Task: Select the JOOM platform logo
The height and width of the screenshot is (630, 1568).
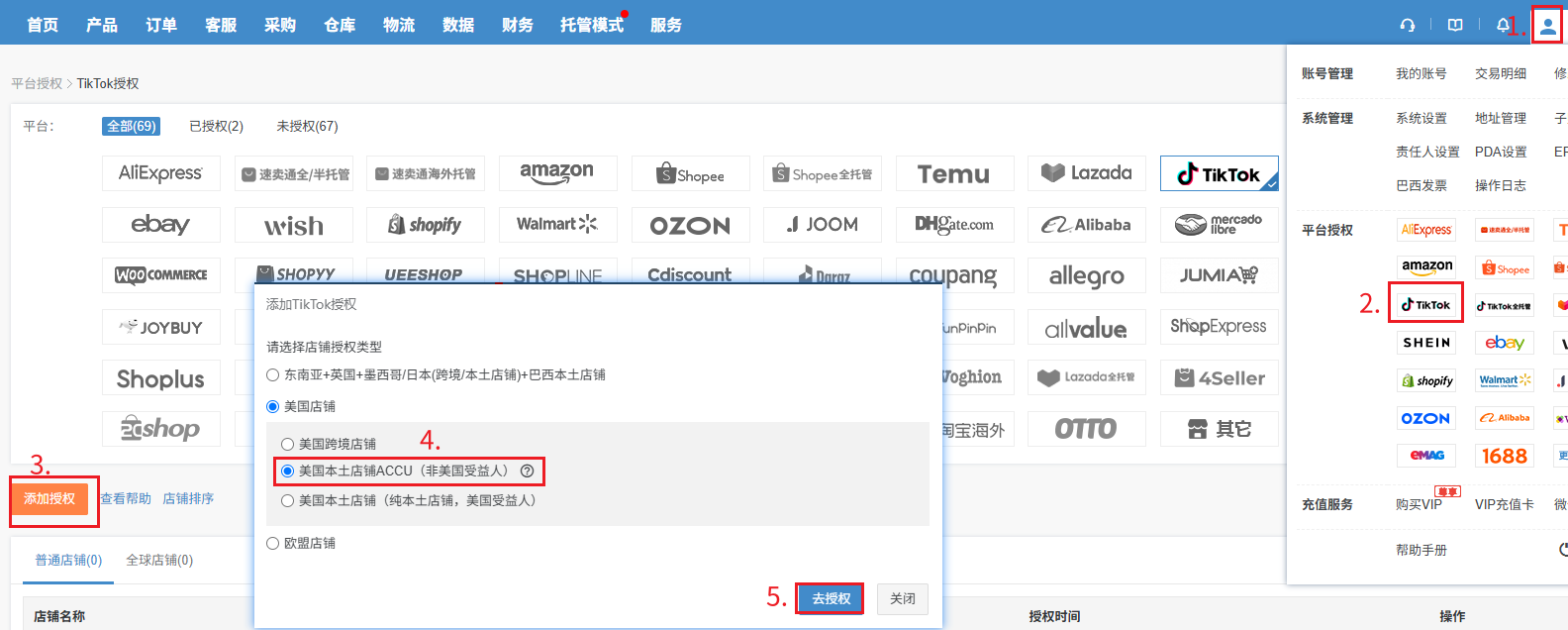Action: [823, 225]
